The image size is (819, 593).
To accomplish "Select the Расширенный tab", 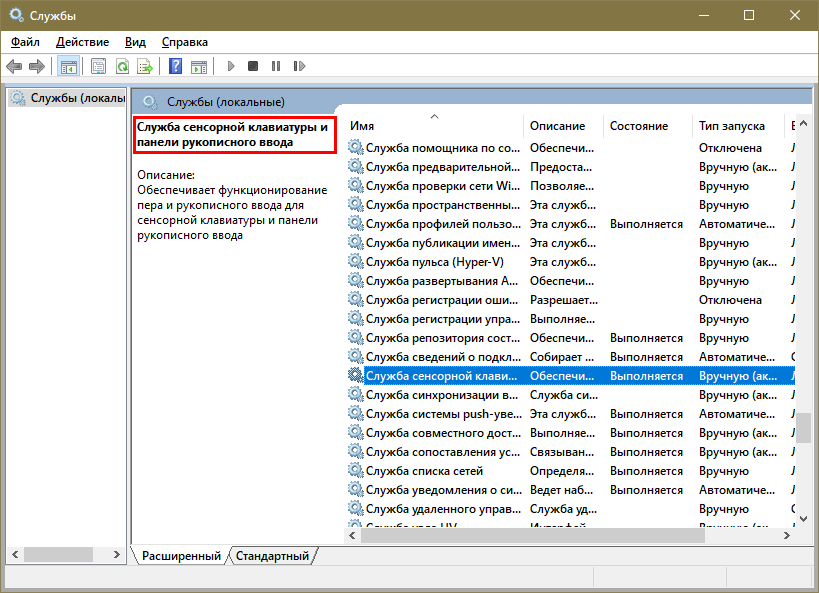I will click(x=181, y=555).
